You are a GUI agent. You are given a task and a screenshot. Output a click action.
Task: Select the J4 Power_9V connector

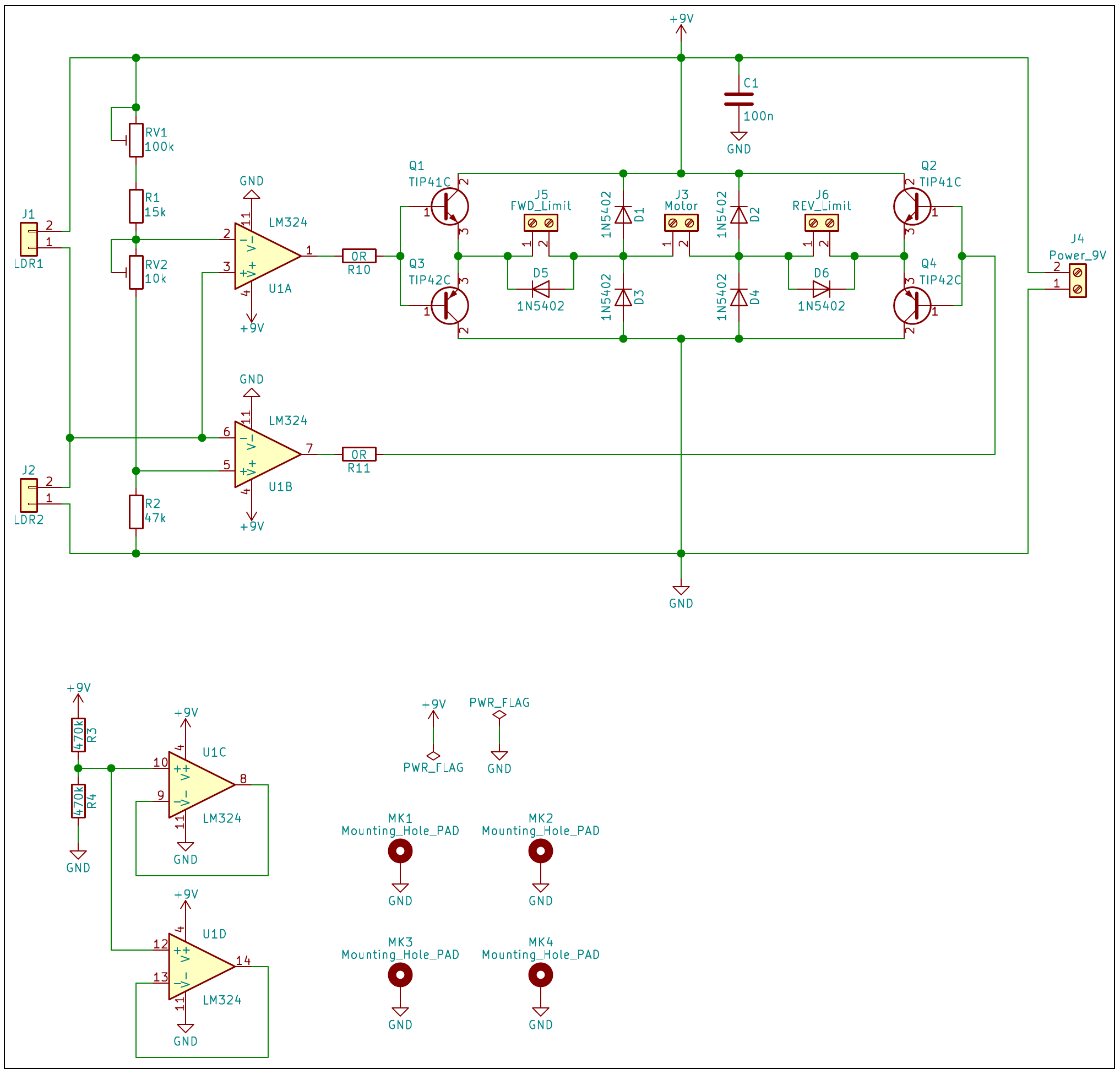pyautogui.click(x=1077, y=281)
